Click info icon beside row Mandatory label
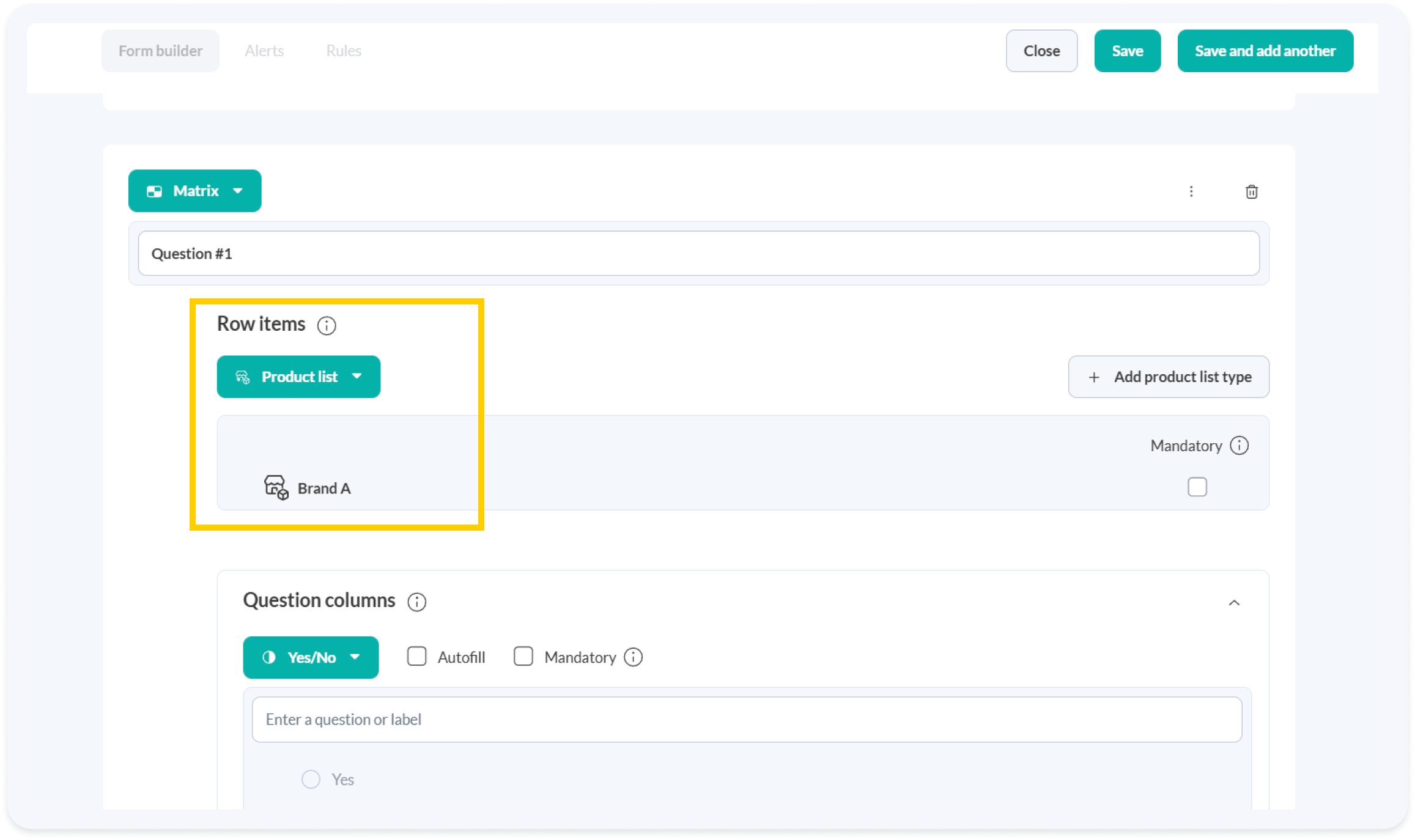The width and height of the screenshot is (1415, 840). [x=1240, y=446]
